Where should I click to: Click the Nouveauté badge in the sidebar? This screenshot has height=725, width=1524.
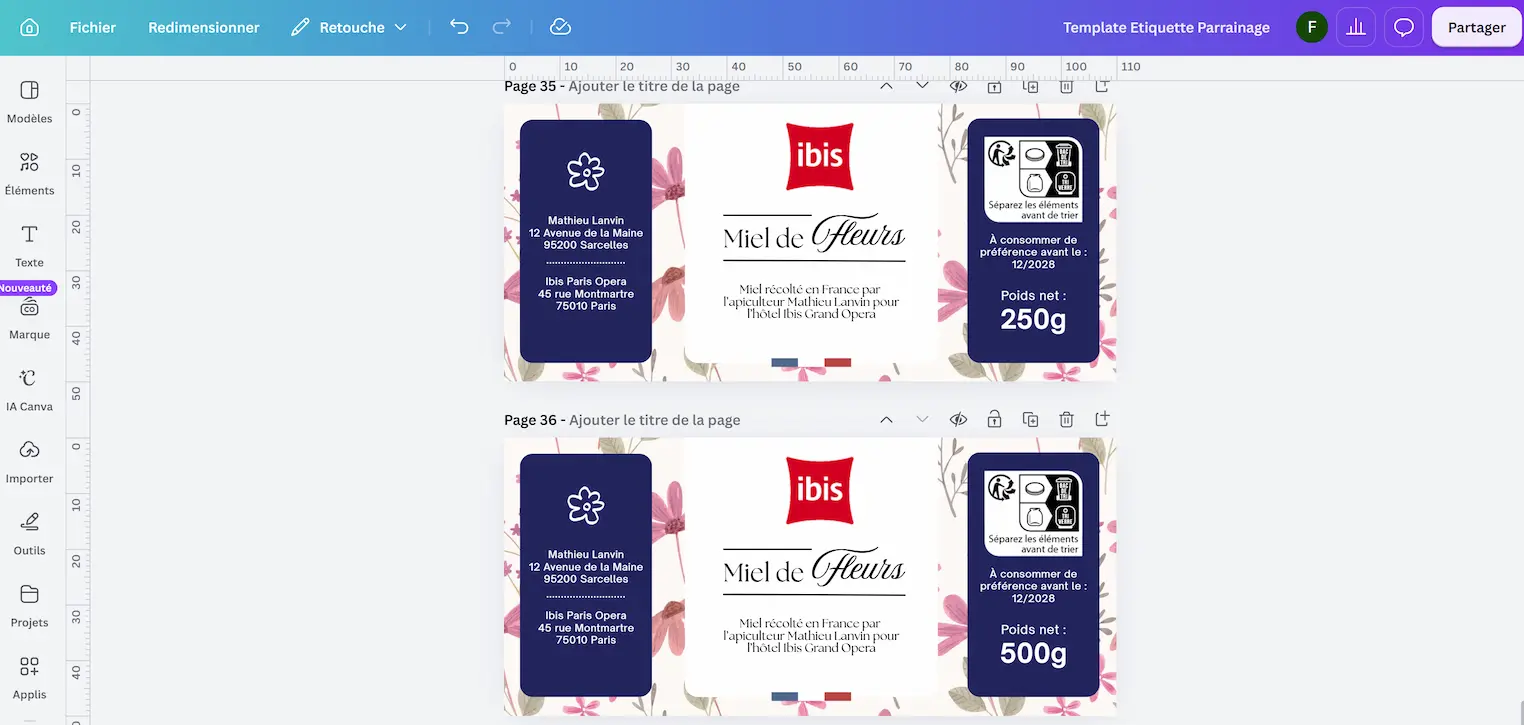[27, 288]
